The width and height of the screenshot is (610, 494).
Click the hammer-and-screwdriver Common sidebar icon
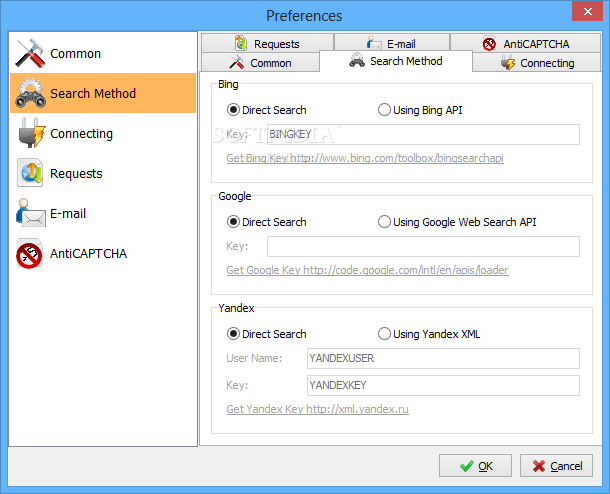[30, 53]
